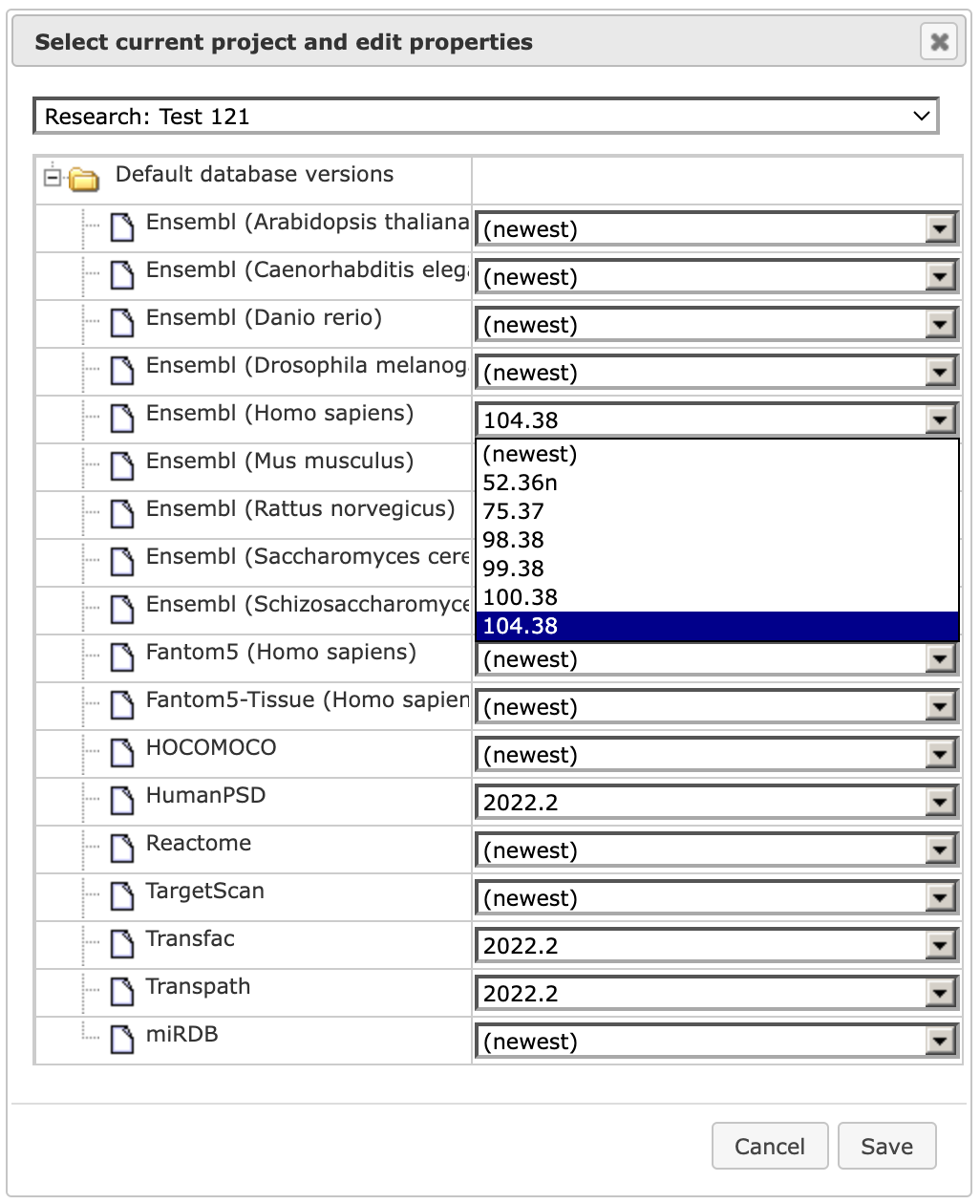Screen dimensions: 980x1204
Task: Click the Default database versions folder icon
Action: (x=84, y=179)
